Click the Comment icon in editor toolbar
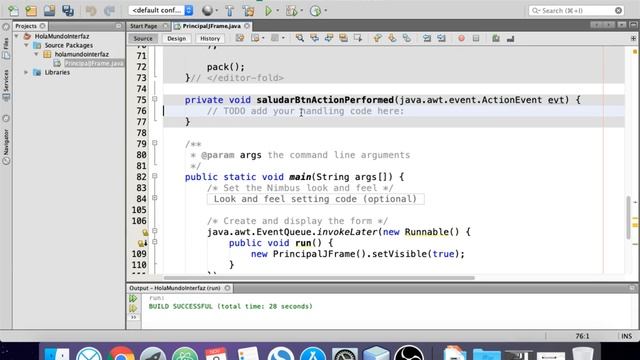This screenshot has width=640, height=360. coord(496,38)
